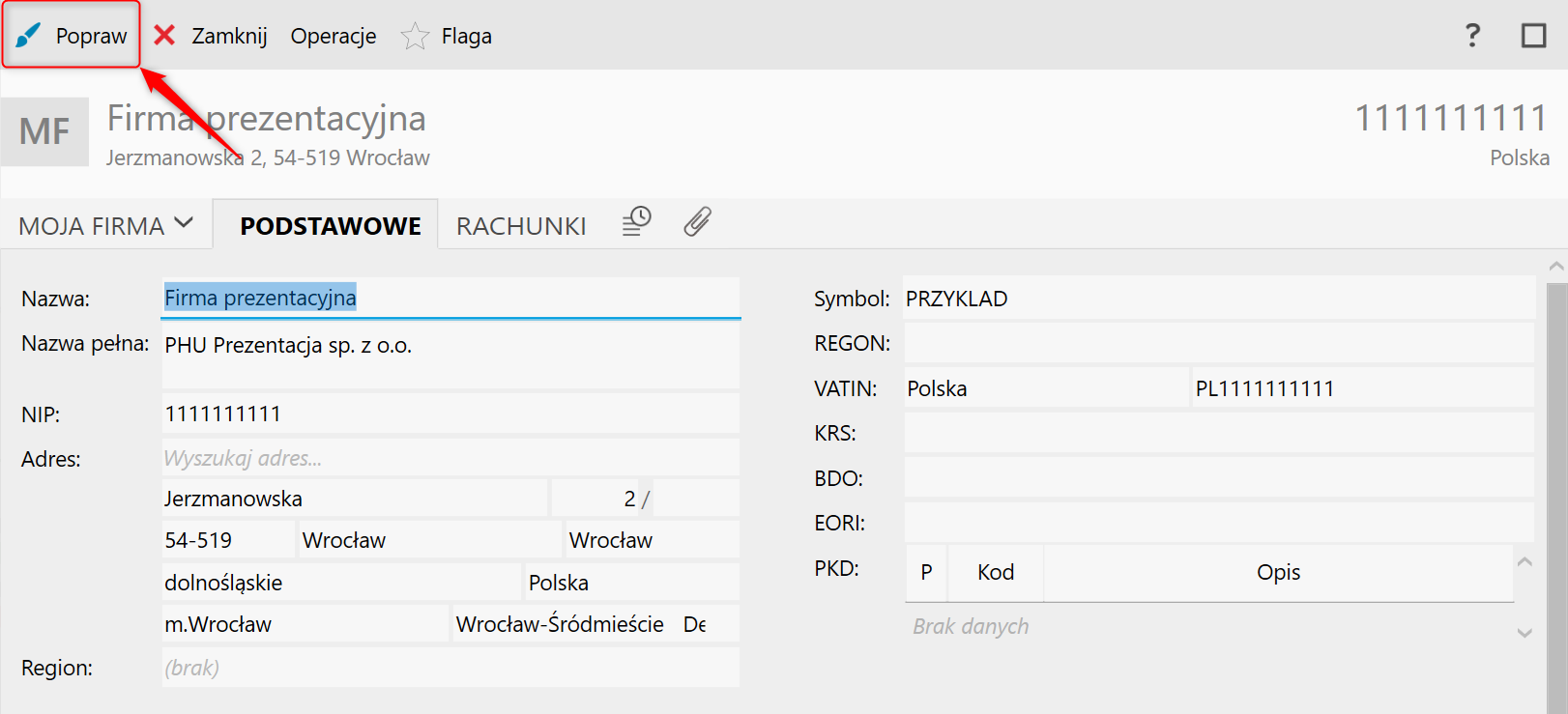1568x714 pixels.
Task: Click the red X Zamknij icon
Action: (x=165, y=36)
